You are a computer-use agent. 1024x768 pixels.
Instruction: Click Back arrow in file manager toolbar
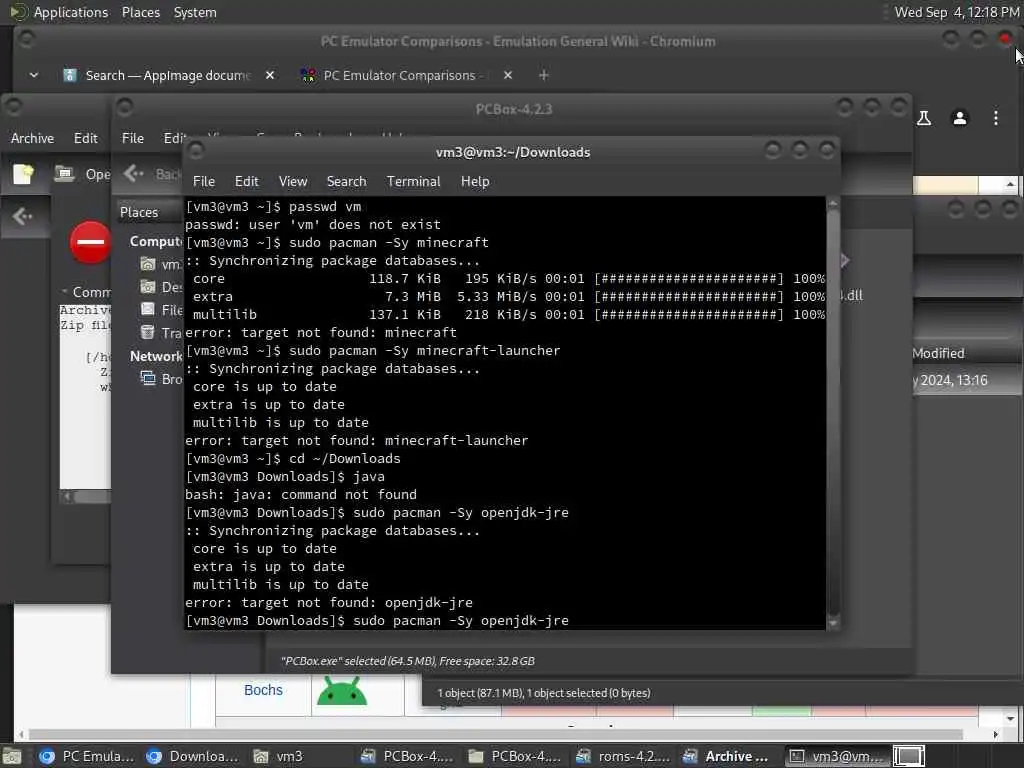click(134, 173)
